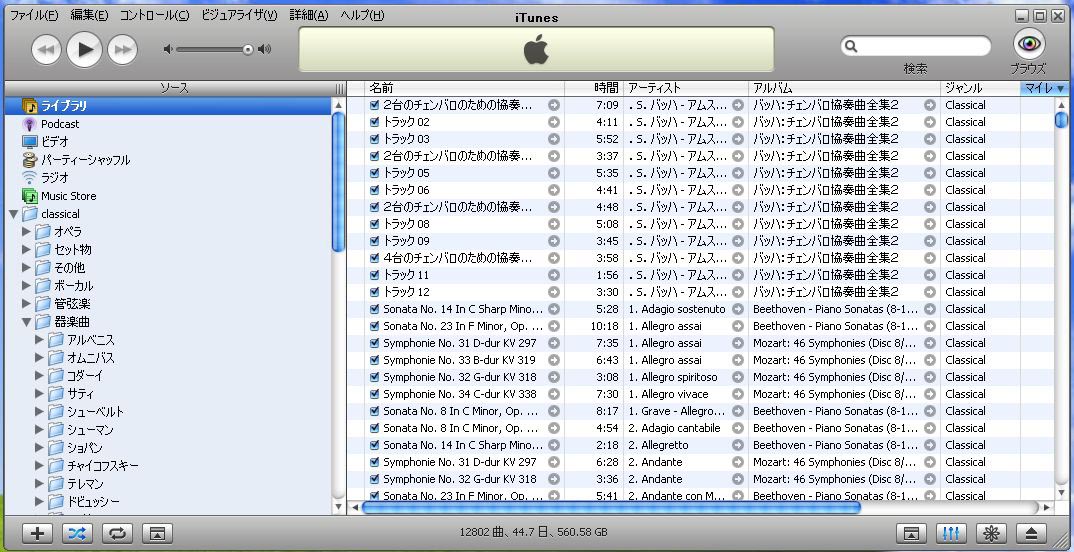1074x552 pixels.
Task: Mute using the low volume speaker icon
Action: tap(168, 49)
